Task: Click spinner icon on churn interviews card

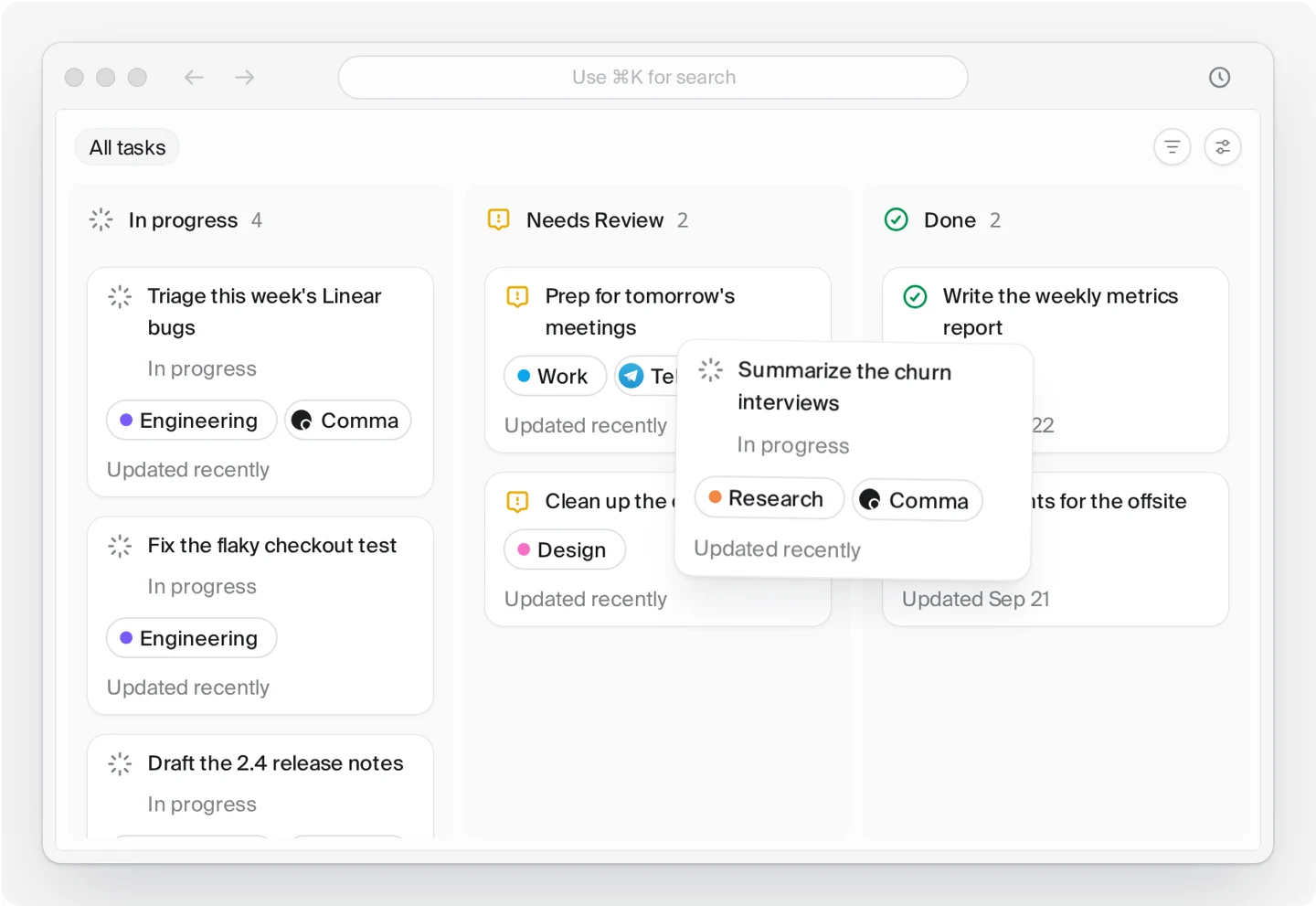Action: [x=710, y=370]
